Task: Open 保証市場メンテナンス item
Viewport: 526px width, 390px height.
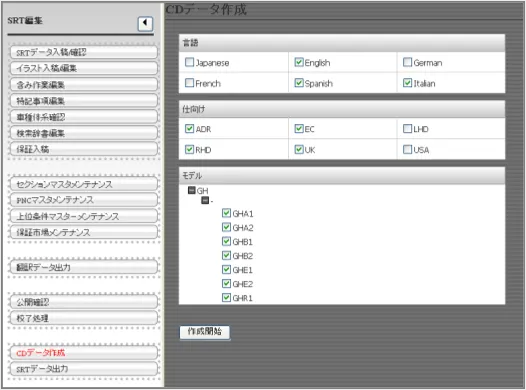Action: coord(84,232)
